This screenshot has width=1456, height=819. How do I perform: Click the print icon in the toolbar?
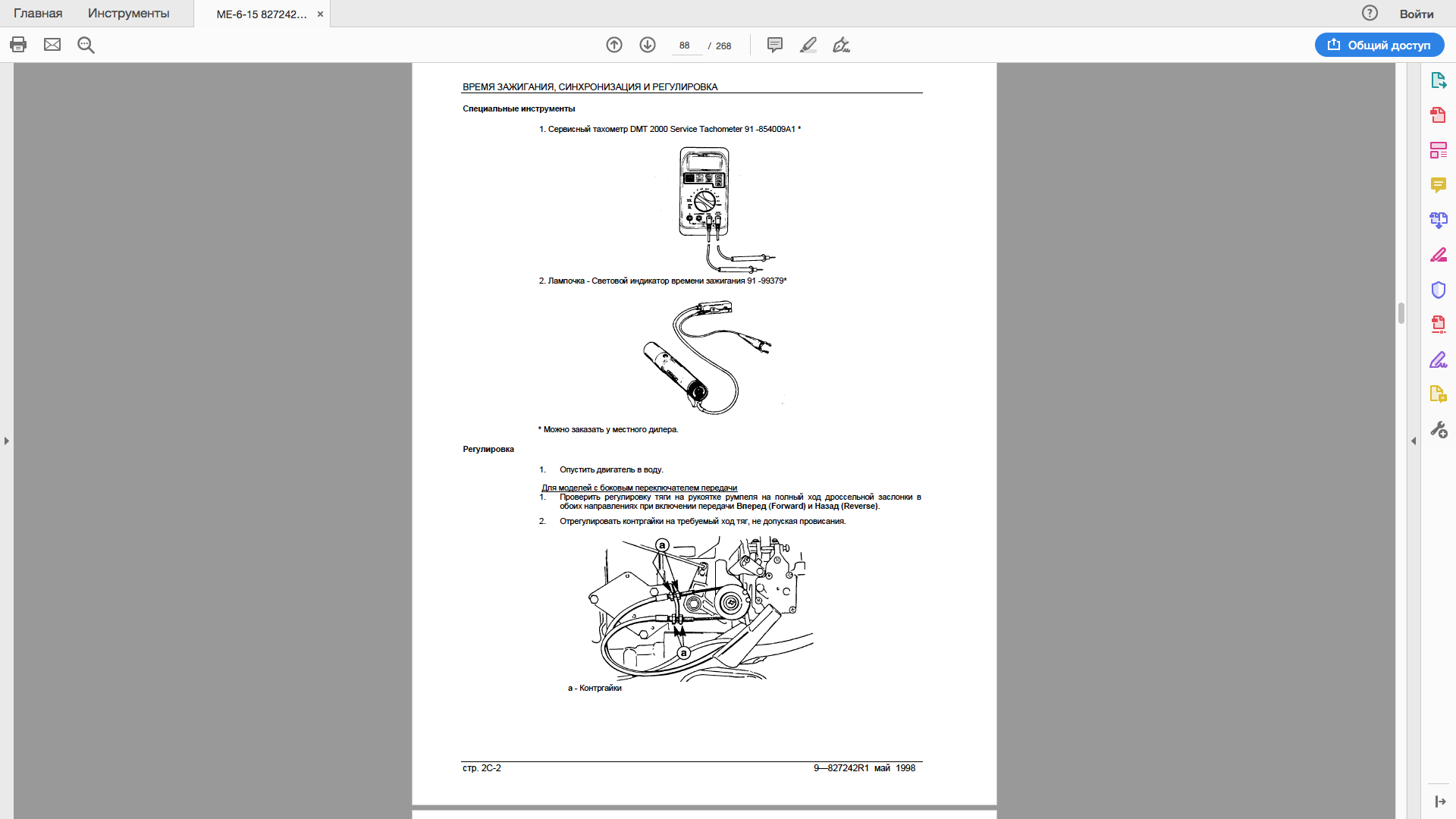[x=18, y=45]
